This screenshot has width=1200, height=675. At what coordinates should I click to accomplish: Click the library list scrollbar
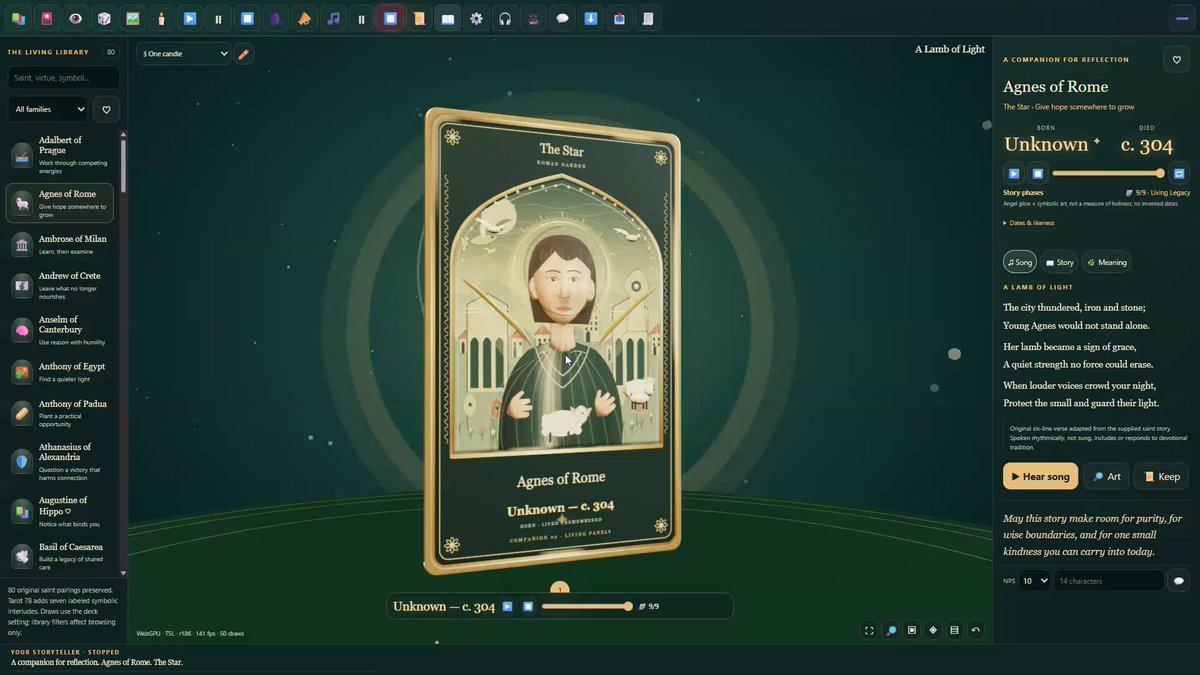[123, 353]
